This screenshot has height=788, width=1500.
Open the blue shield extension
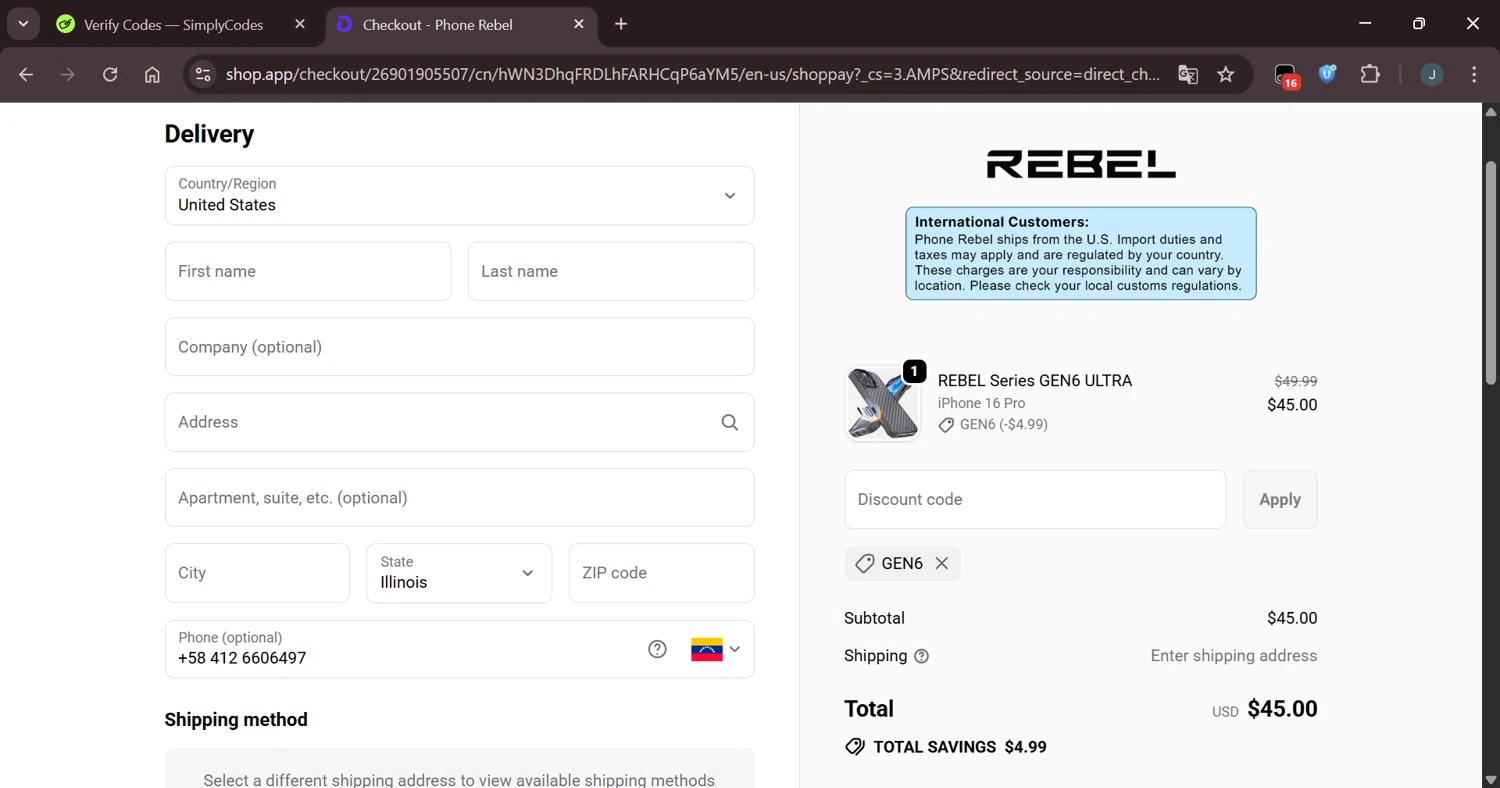coord(1328,74)
